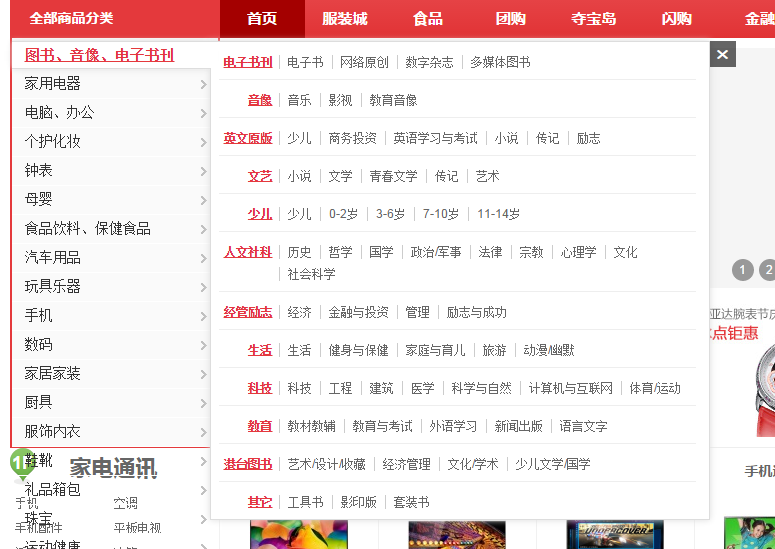Screen dimensions: 775x549
Task: Expand the 手机 category arrow
Action: (x=204, y=316)
